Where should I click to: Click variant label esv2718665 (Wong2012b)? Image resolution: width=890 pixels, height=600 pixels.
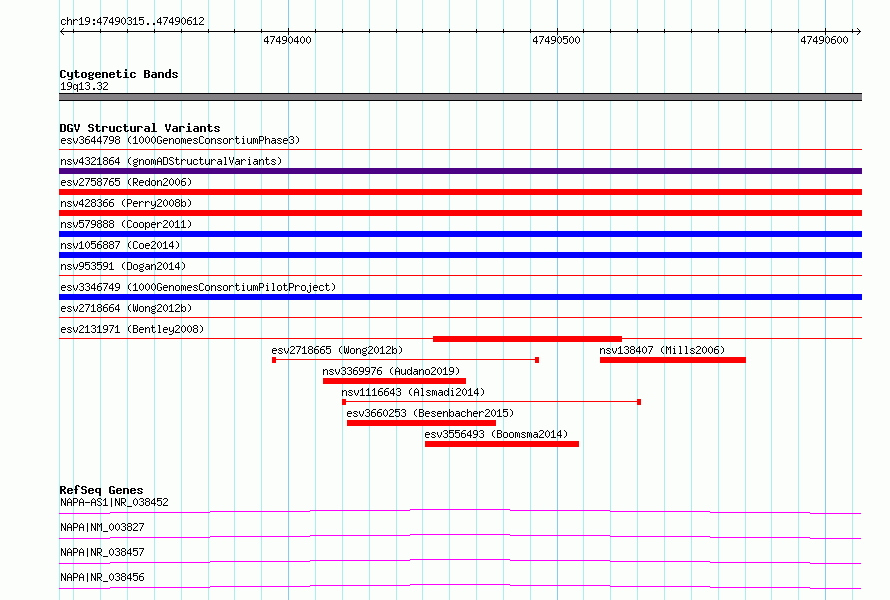337,350
